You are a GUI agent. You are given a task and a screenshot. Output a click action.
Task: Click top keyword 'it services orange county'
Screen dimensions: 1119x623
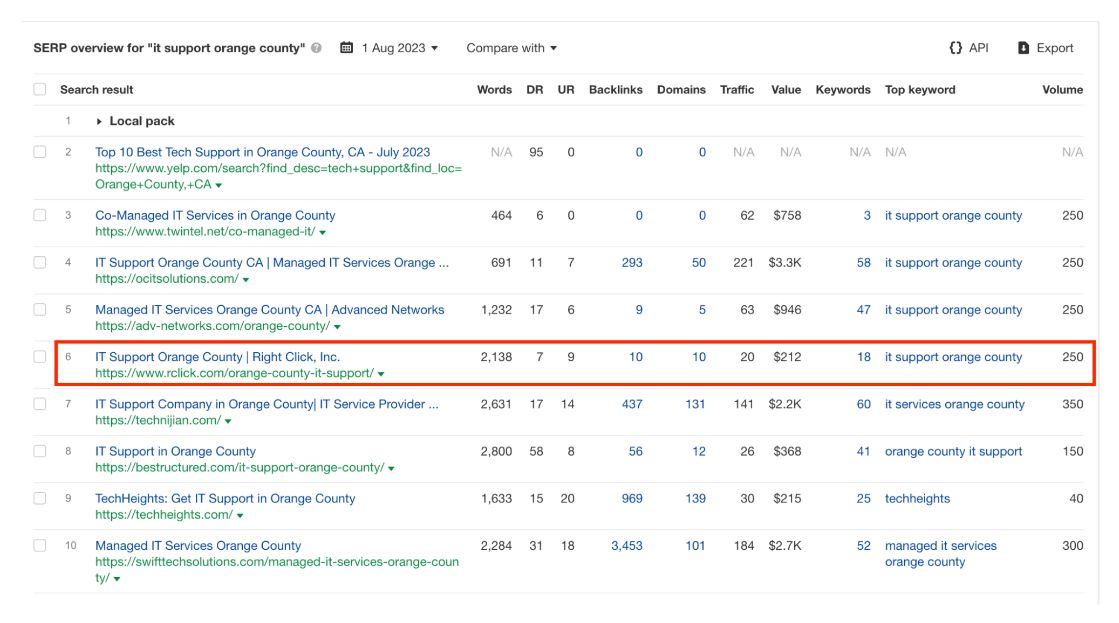[954, 404]
